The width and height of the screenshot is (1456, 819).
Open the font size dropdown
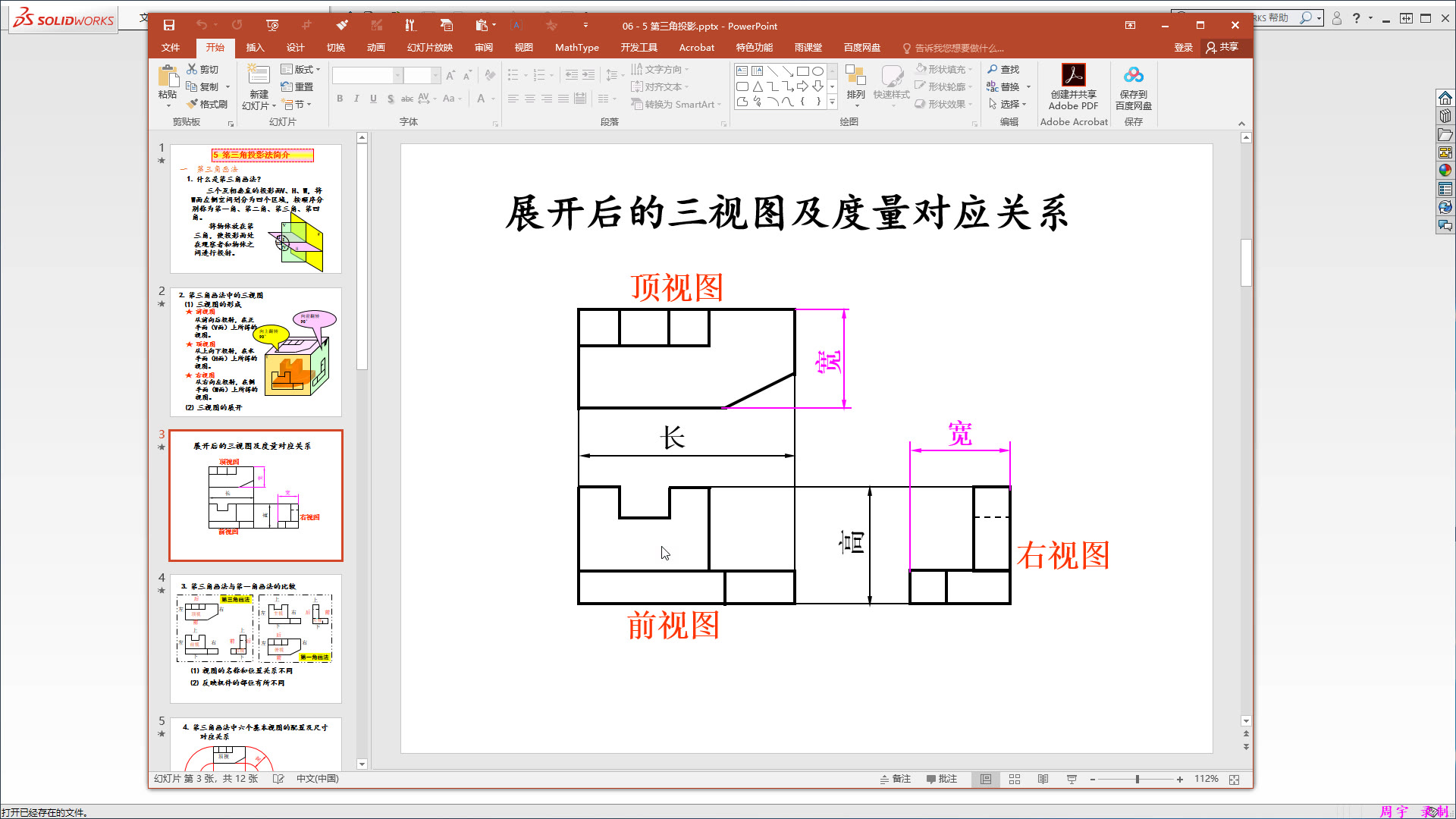click(435, 75)
